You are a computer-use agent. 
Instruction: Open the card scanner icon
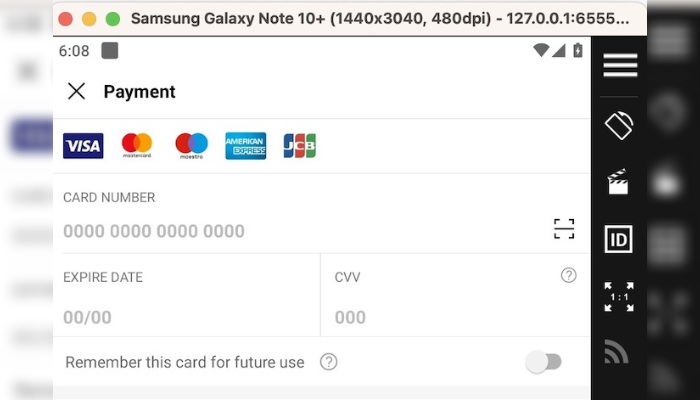point(564,229)
